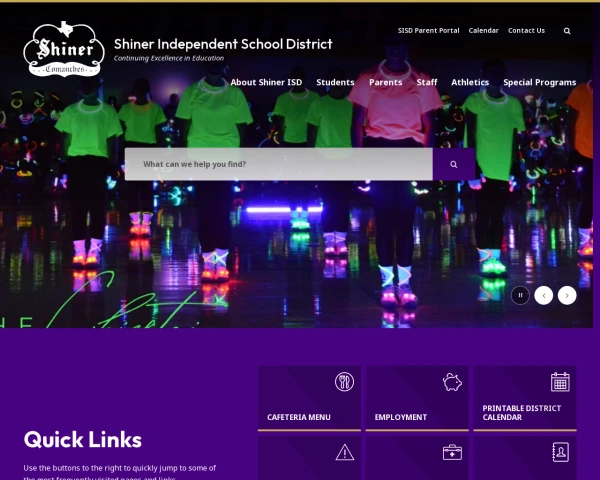Click the Cafeteria Menu utensils icon
This screenshot has width=600, height=480.
tap(344, 382)
